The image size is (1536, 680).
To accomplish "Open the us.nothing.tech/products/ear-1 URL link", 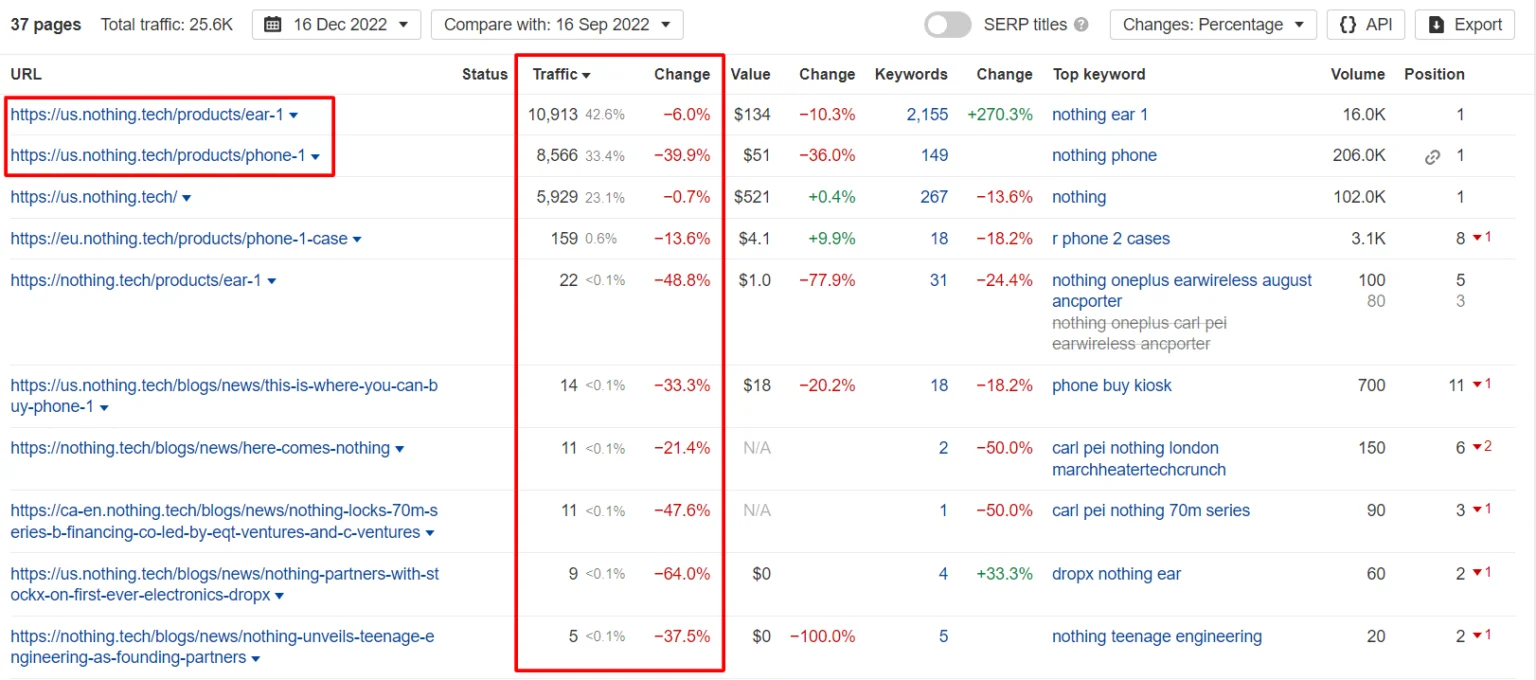I will tap(147, 114).
